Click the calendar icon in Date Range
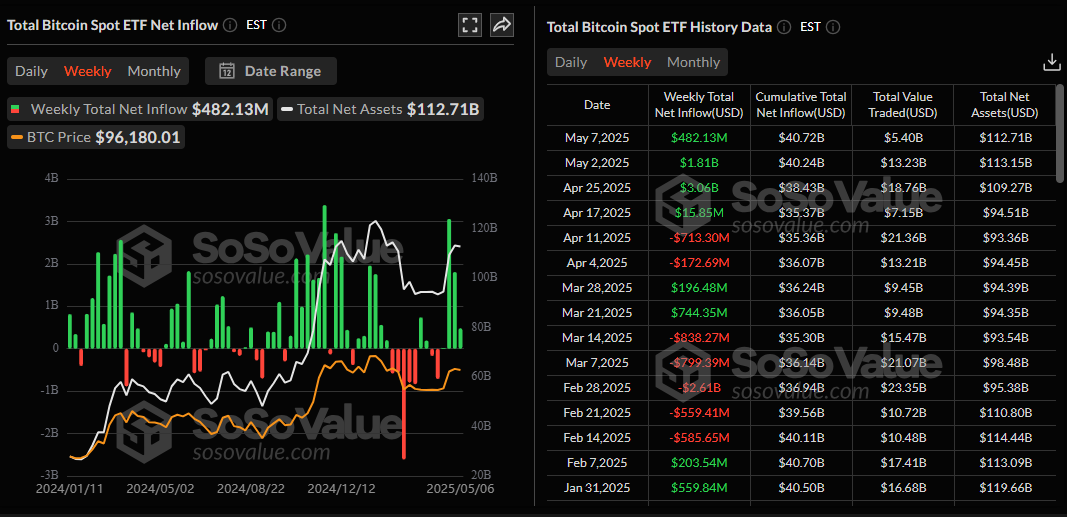The width and height of the screenshot is (1067, 517). pyautogui.click(x=227, y=71)
